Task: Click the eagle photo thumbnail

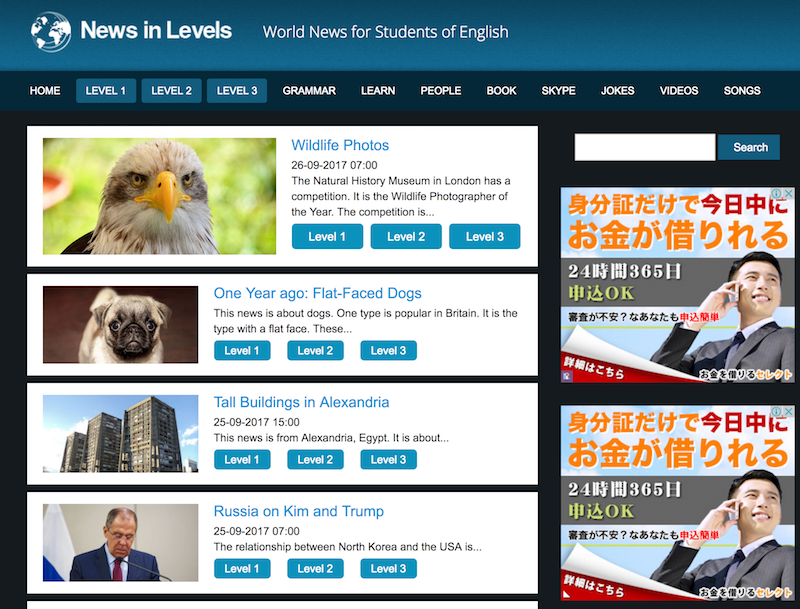Action: (159, 196)
